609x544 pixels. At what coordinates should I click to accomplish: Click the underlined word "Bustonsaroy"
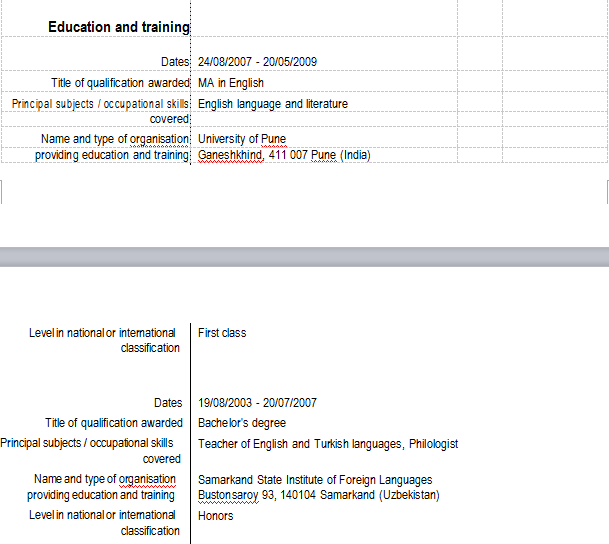point(227,495)
